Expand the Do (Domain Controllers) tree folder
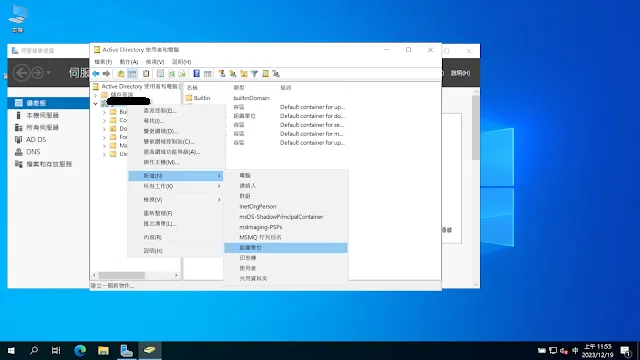This screenshot has width=640, height=360. click(x=104, y=129)
